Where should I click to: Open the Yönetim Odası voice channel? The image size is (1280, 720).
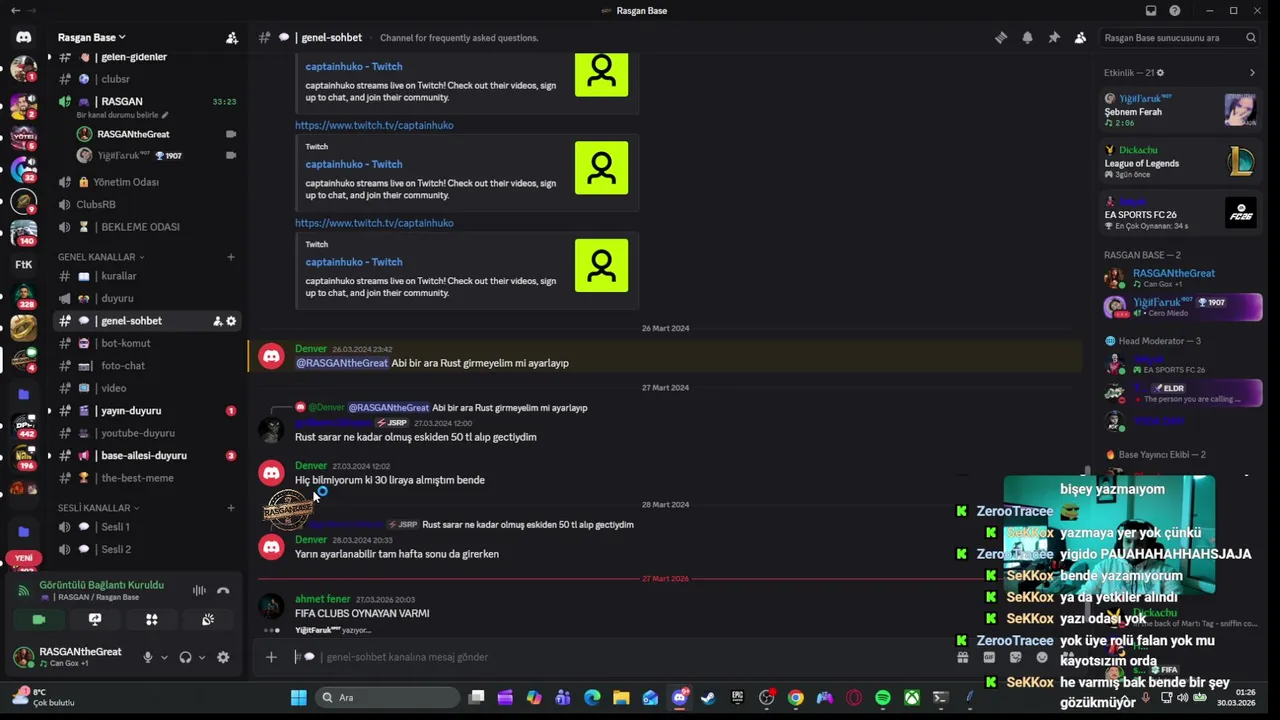147,182
